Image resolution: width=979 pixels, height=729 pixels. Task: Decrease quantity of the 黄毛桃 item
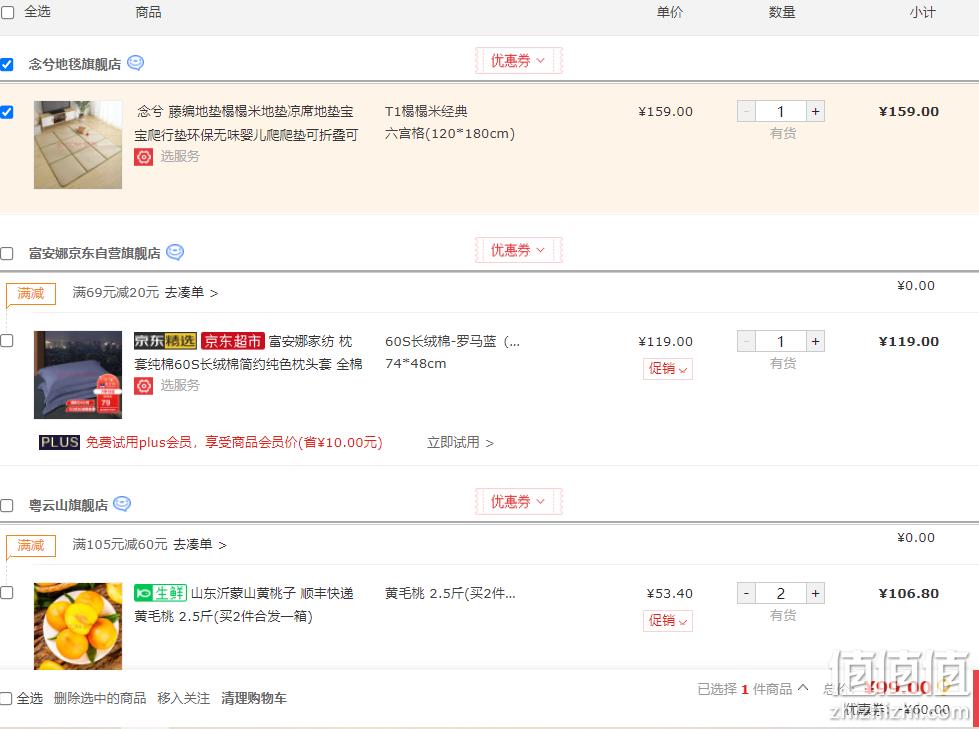click(747, 594)
